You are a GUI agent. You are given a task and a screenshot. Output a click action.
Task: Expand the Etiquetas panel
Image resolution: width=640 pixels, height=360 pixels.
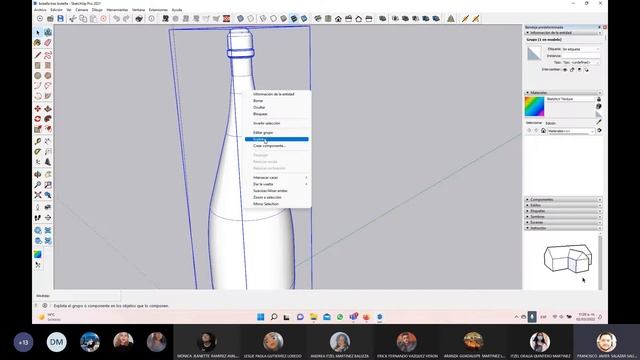click(563, 211)
